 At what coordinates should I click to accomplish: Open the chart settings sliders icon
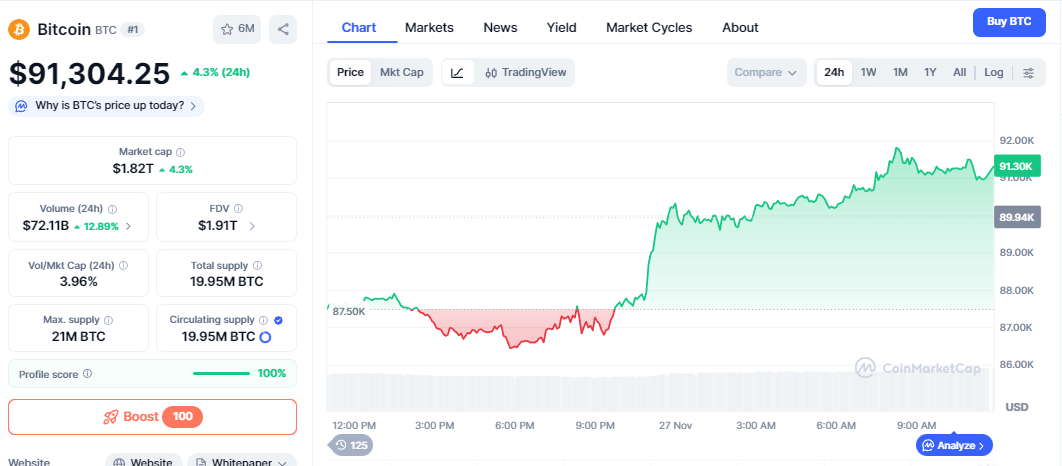1029,73
